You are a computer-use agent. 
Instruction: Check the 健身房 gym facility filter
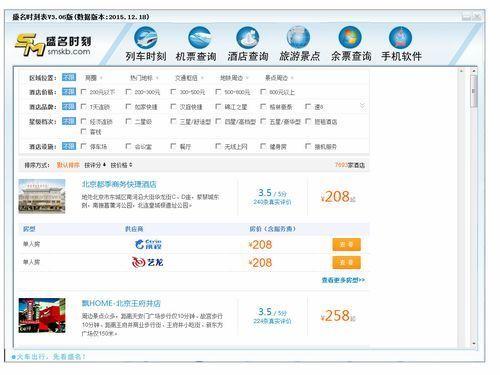(263, 146)
